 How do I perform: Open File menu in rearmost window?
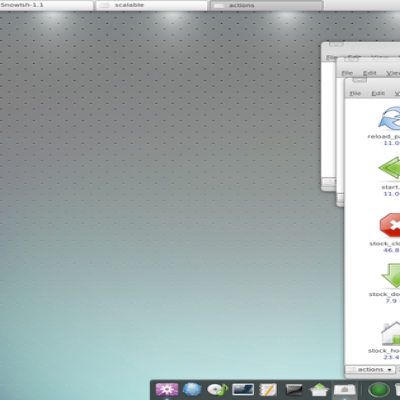point(332,58)
